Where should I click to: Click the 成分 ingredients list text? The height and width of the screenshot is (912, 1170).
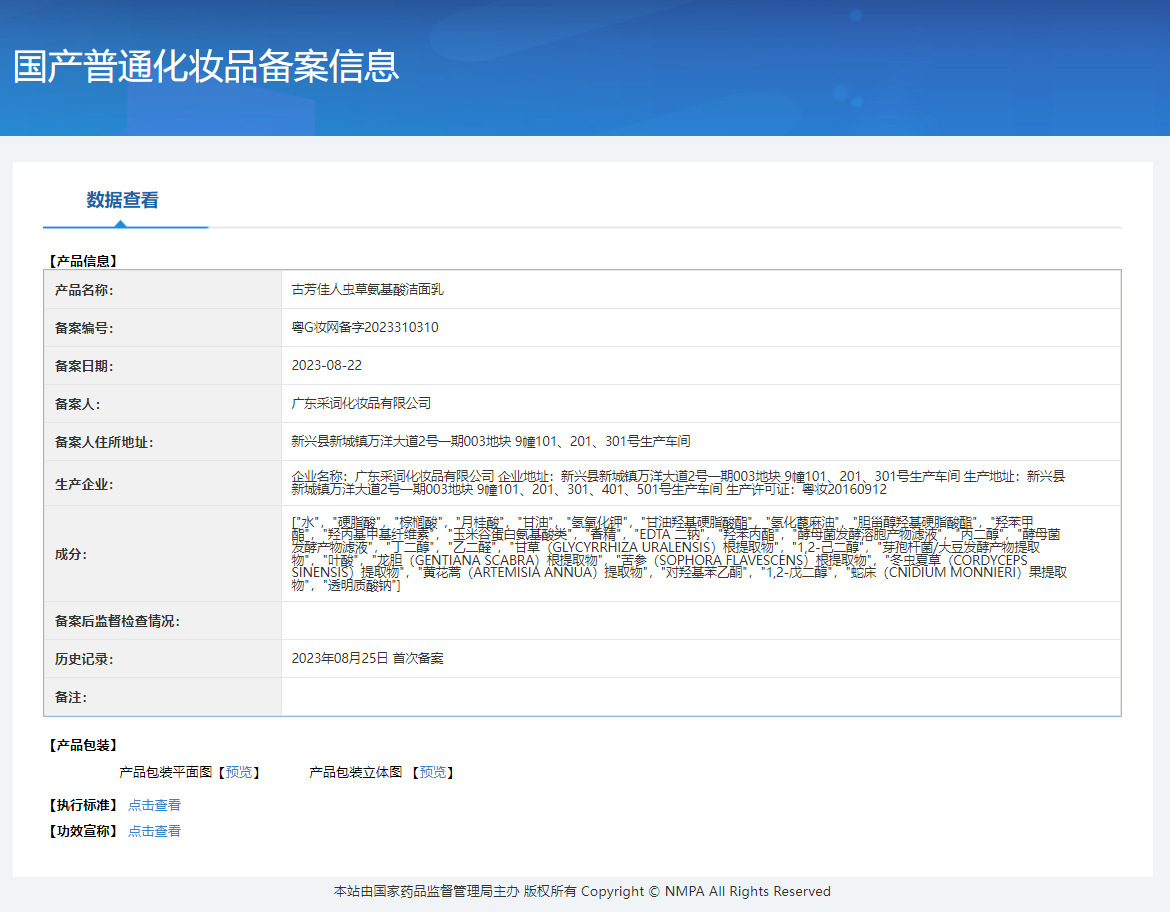coord(679,554)
